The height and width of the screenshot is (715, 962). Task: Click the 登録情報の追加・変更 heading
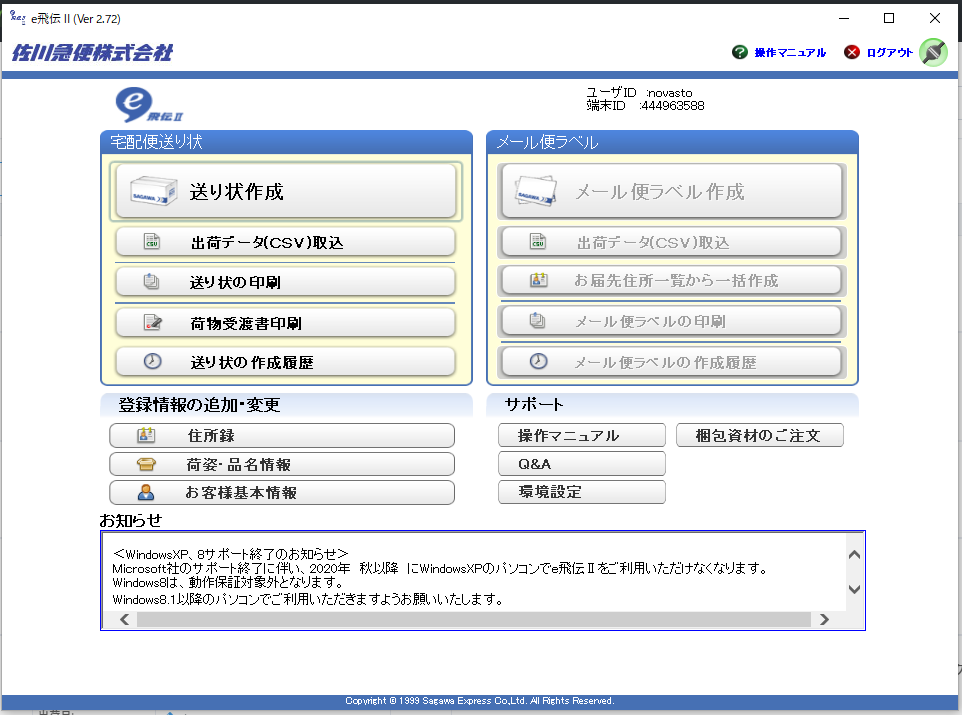click(x=199, y=405)
